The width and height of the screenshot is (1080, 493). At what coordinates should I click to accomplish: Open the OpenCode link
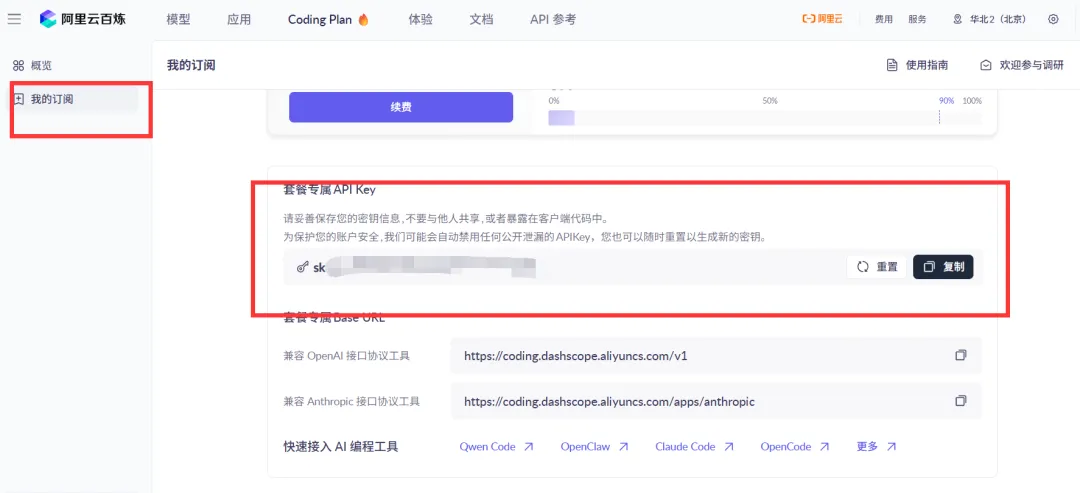pyautogui.click(x=795, y=446)
